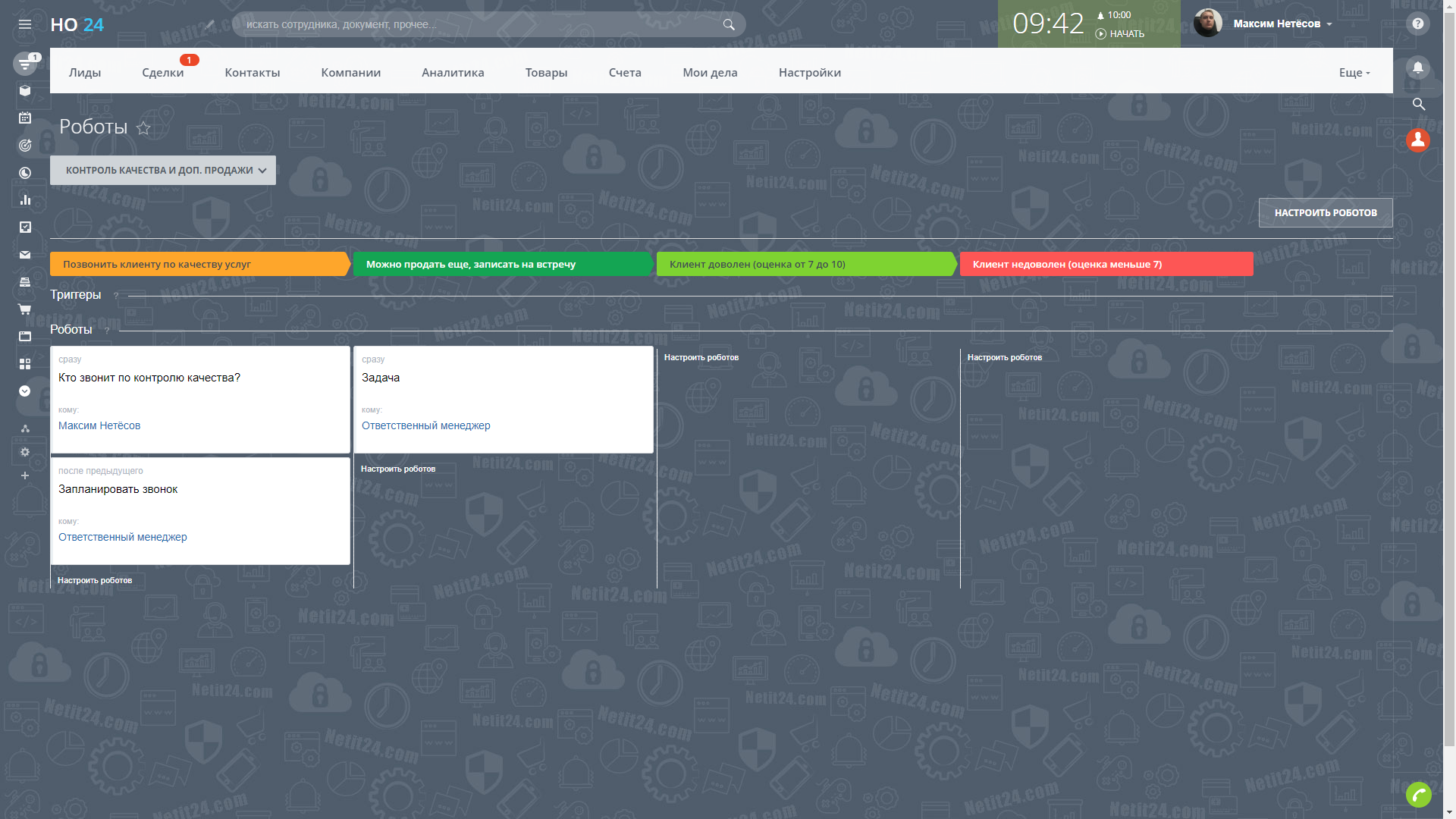Image resolution: width=1456 pixels, height=819 pixels.
Task: Open the Аналитика tab
Action: [453, 73]
